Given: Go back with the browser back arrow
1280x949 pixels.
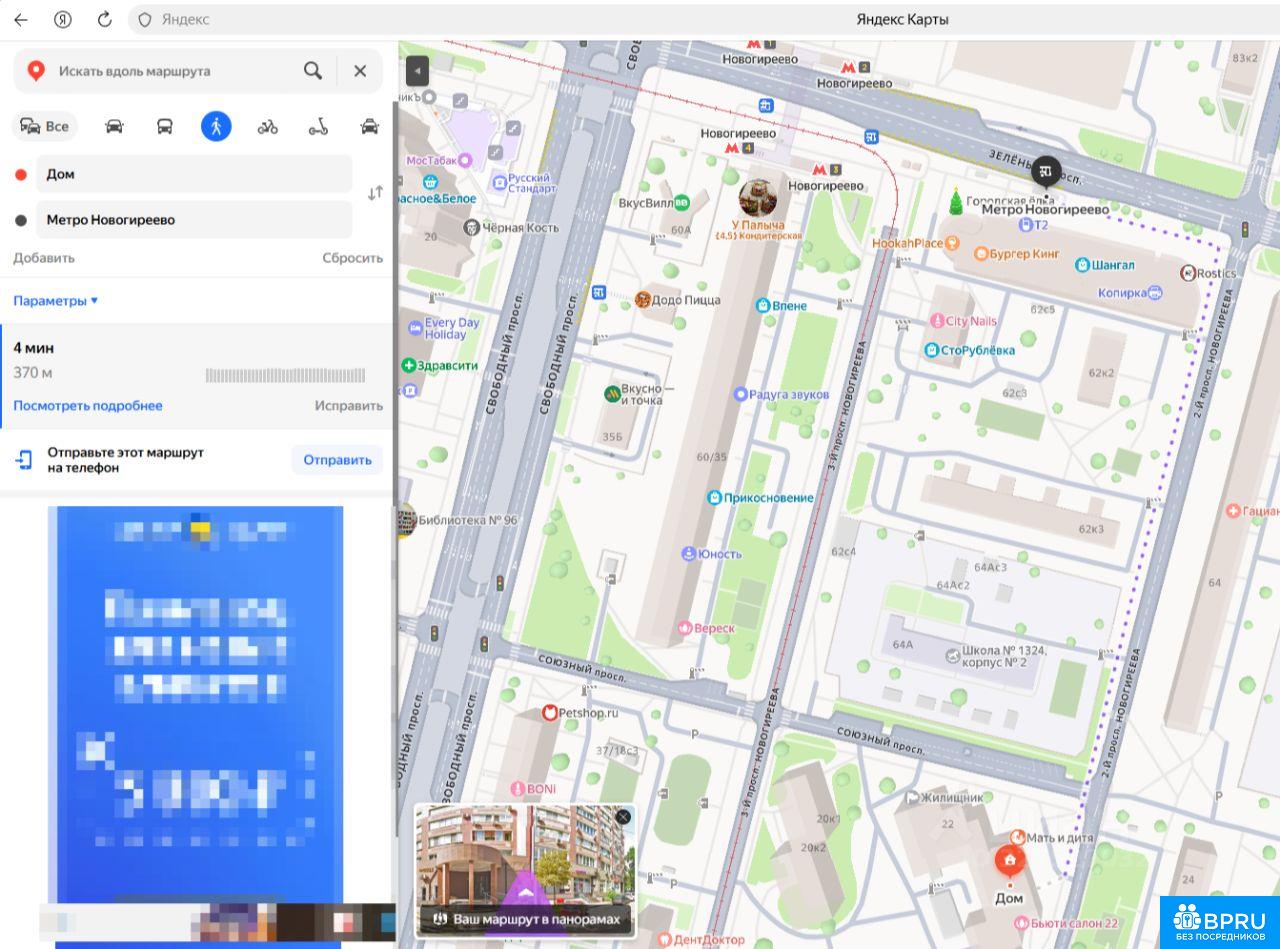Looking at the screenshot, I should tap(20, 19).
